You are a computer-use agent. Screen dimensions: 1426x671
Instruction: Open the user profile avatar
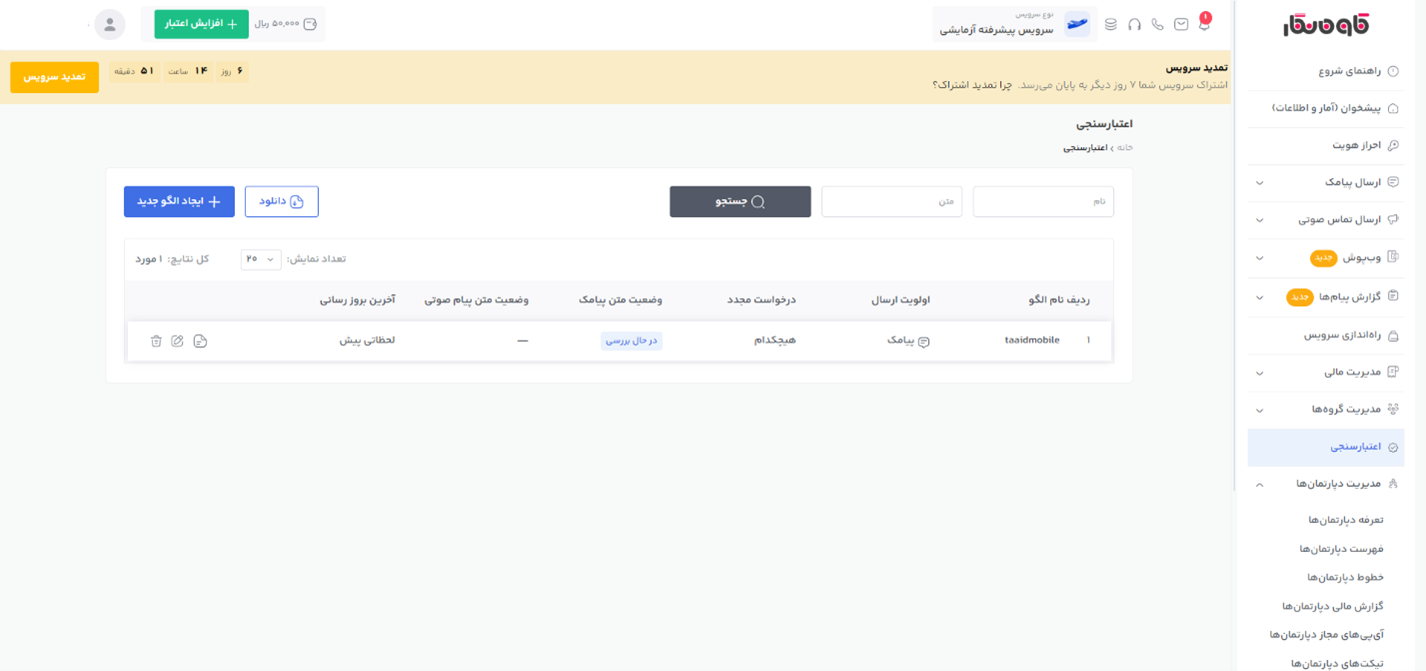[x=110, y=24]
